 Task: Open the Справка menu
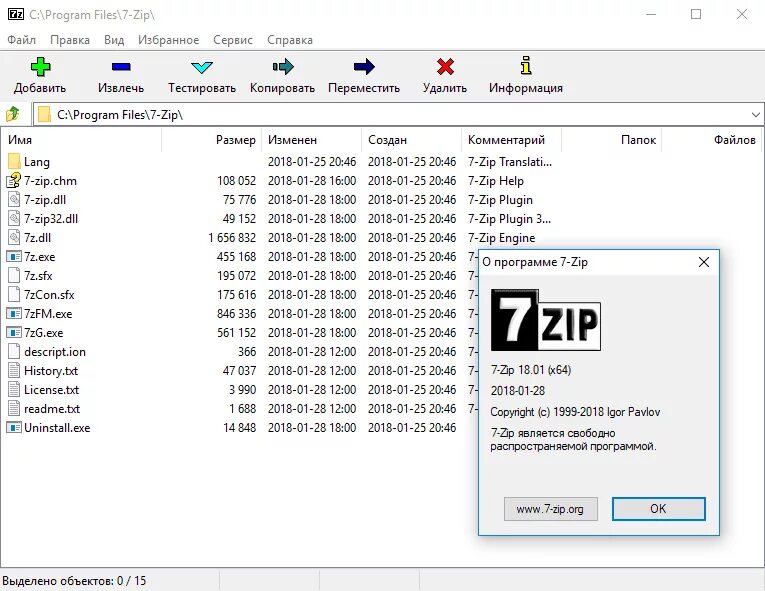[290, 40]
